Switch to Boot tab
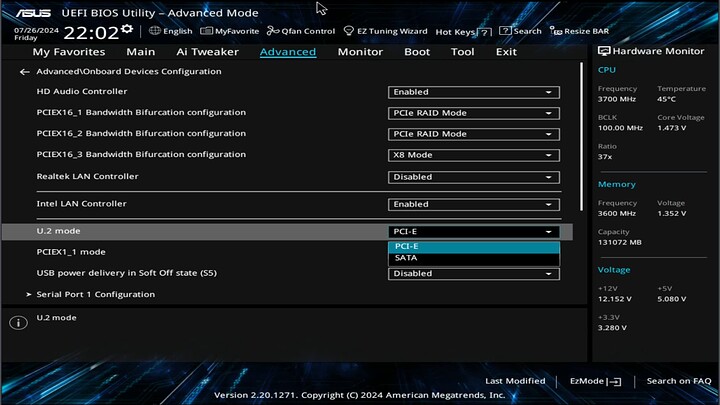The width and height of the screenshot is (720, 405). click(417, 52)
